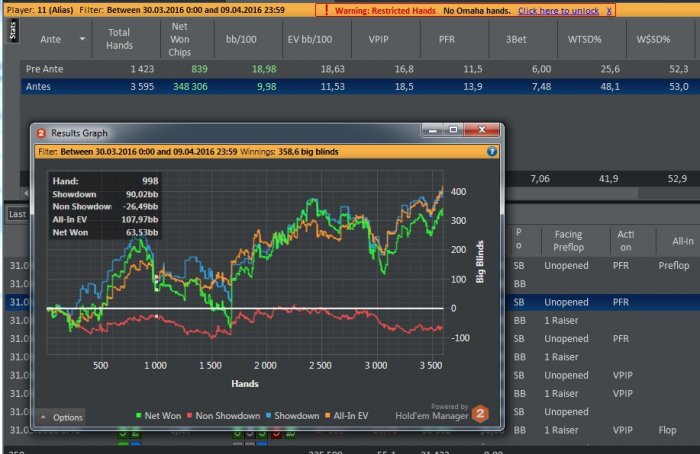Click the WTSD% column header
700x454 pixels.
[584, 39]
